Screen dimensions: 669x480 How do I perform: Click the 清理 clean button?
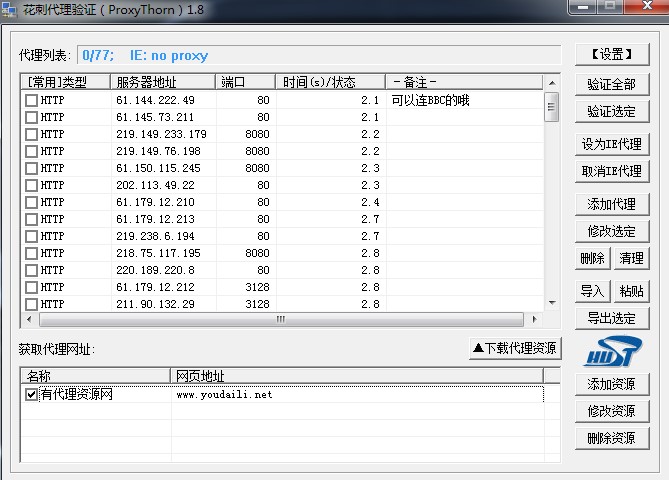click(x=631, y=258)
